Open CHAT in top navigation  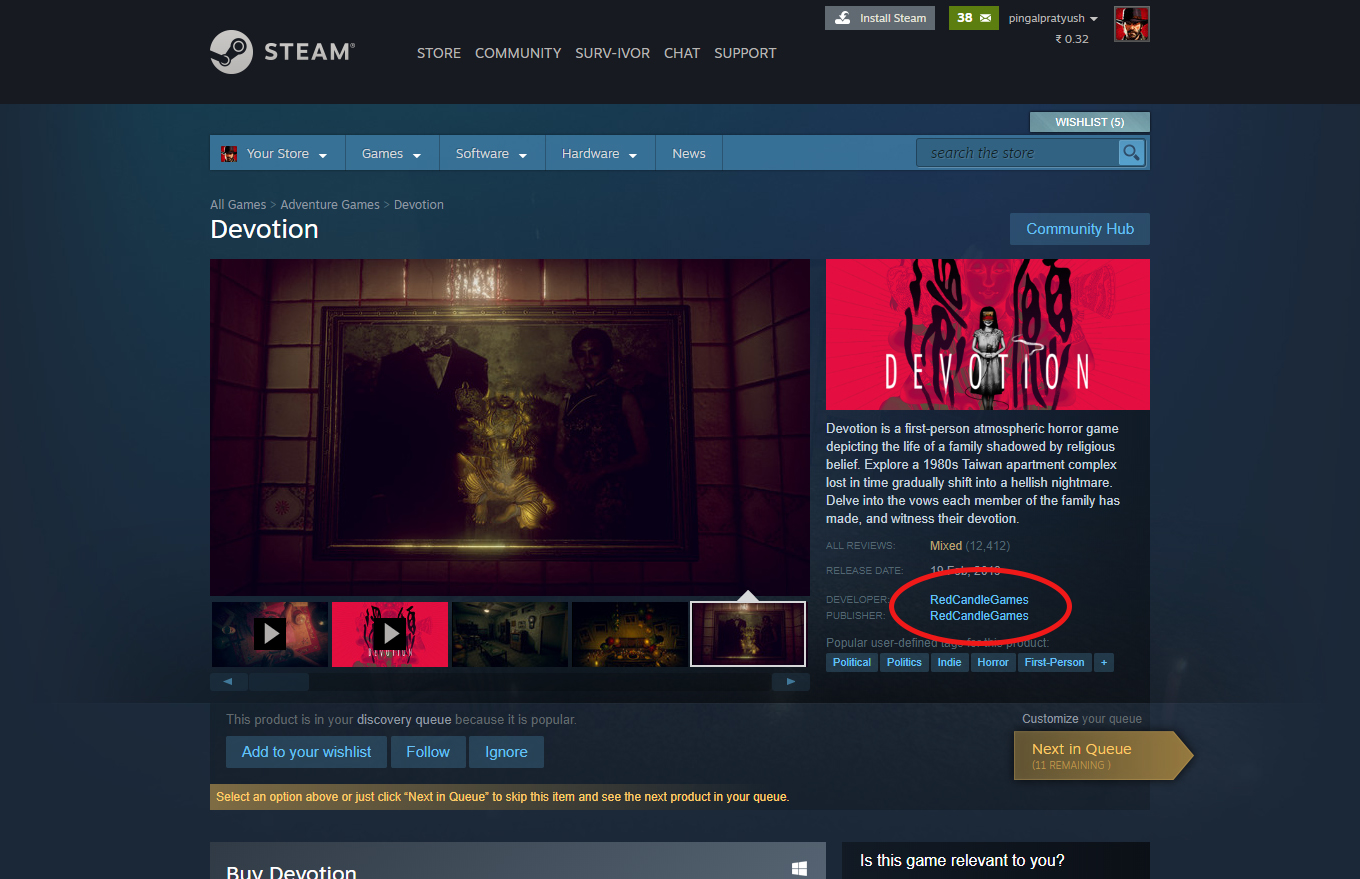[x=682, y=53]
